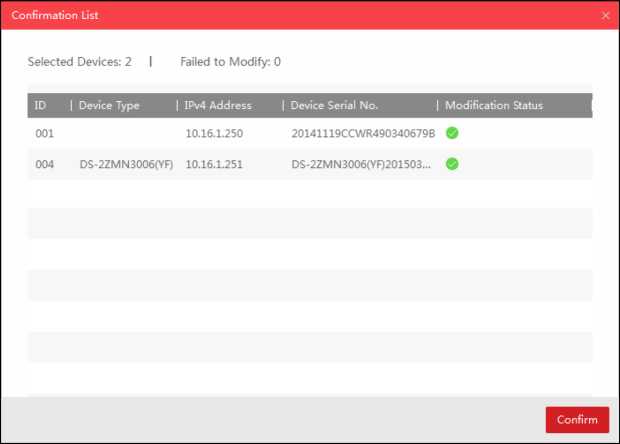Click the Device Type column header
620x444 pixels.
[x=110, y=106]
